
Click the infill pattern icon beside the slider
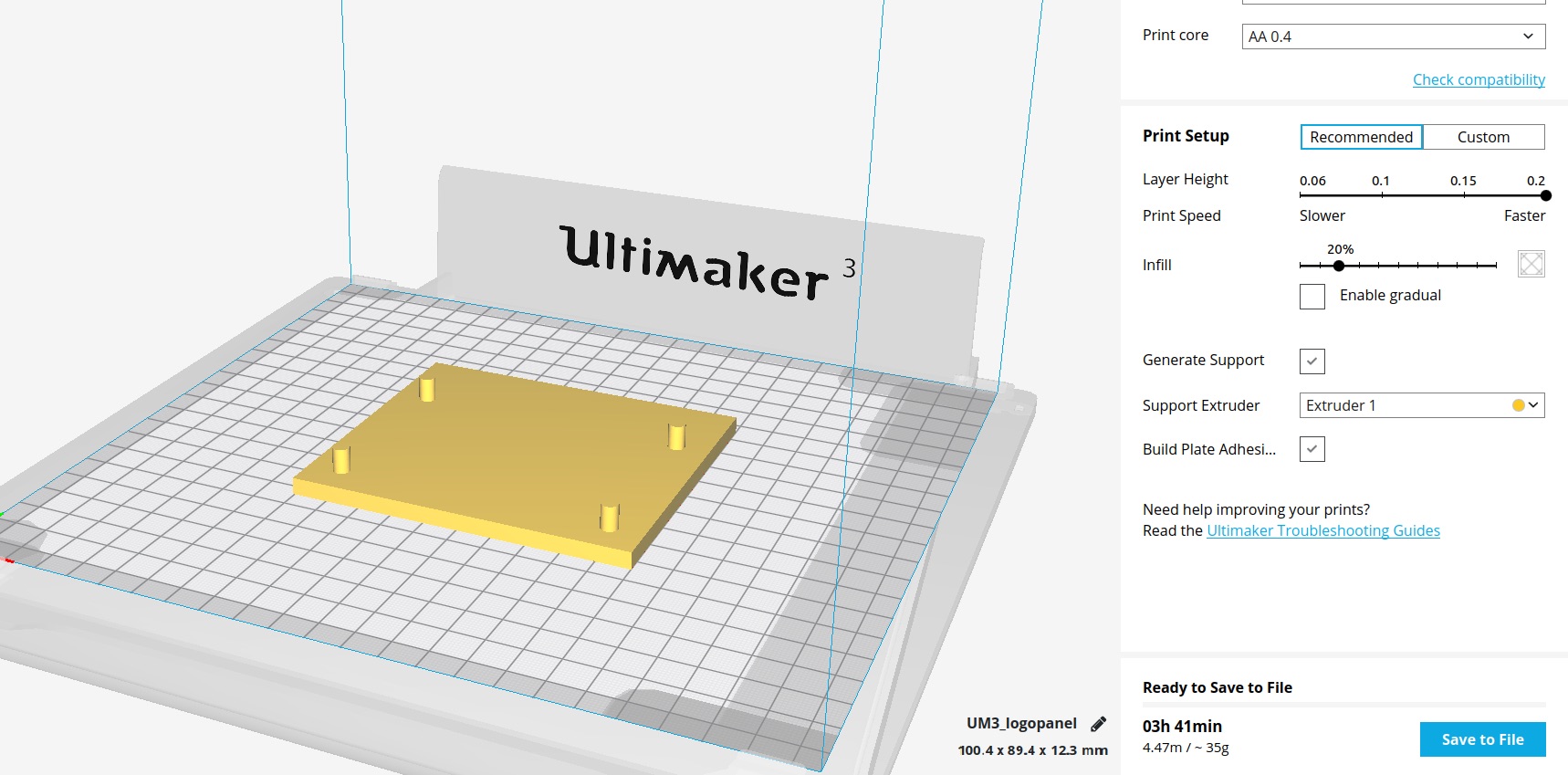1531,264
